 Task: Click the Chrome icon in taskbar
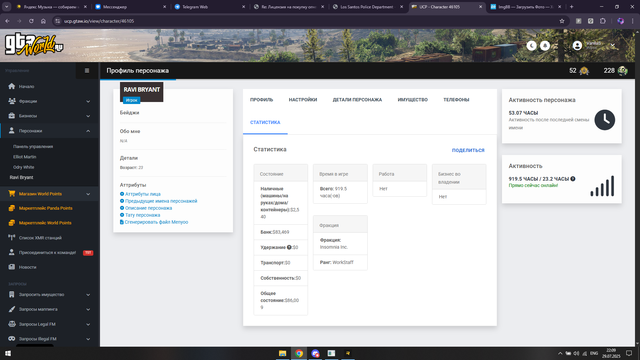pyautogui.click(x=299, y=353)
